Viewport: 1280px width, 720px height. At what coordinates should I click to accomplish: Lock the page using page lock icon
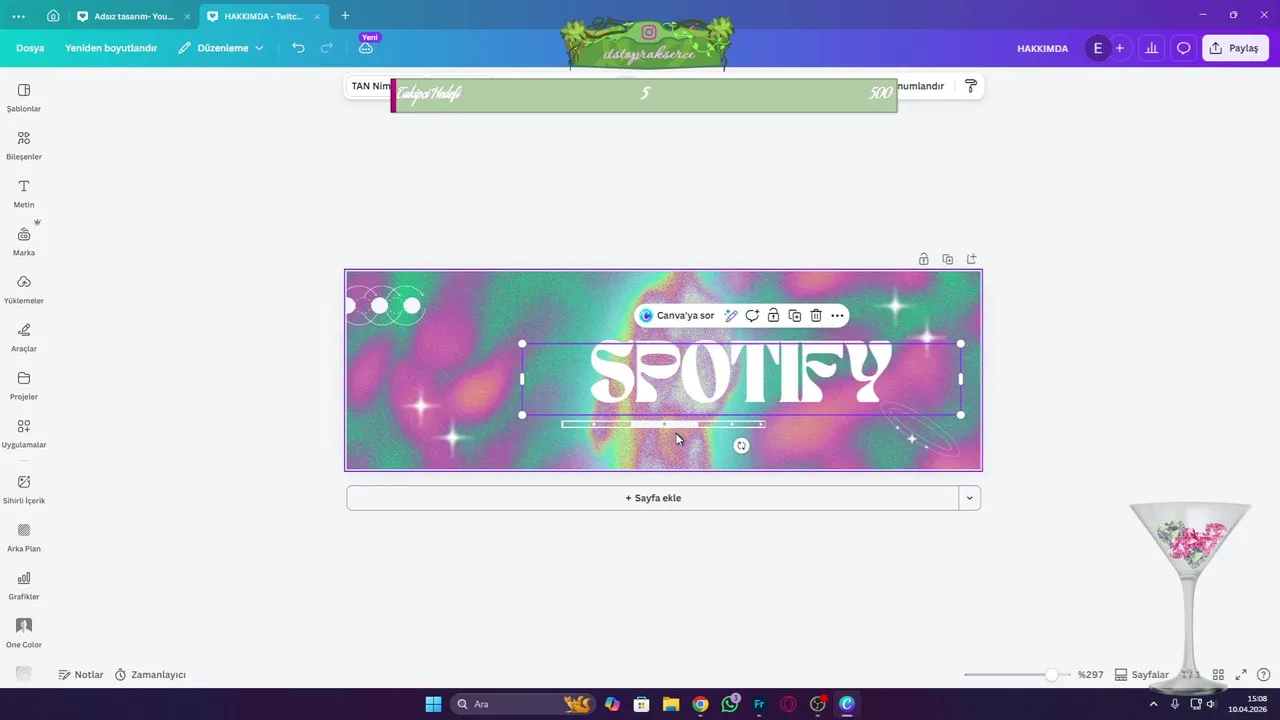click(x=924, y=259)
